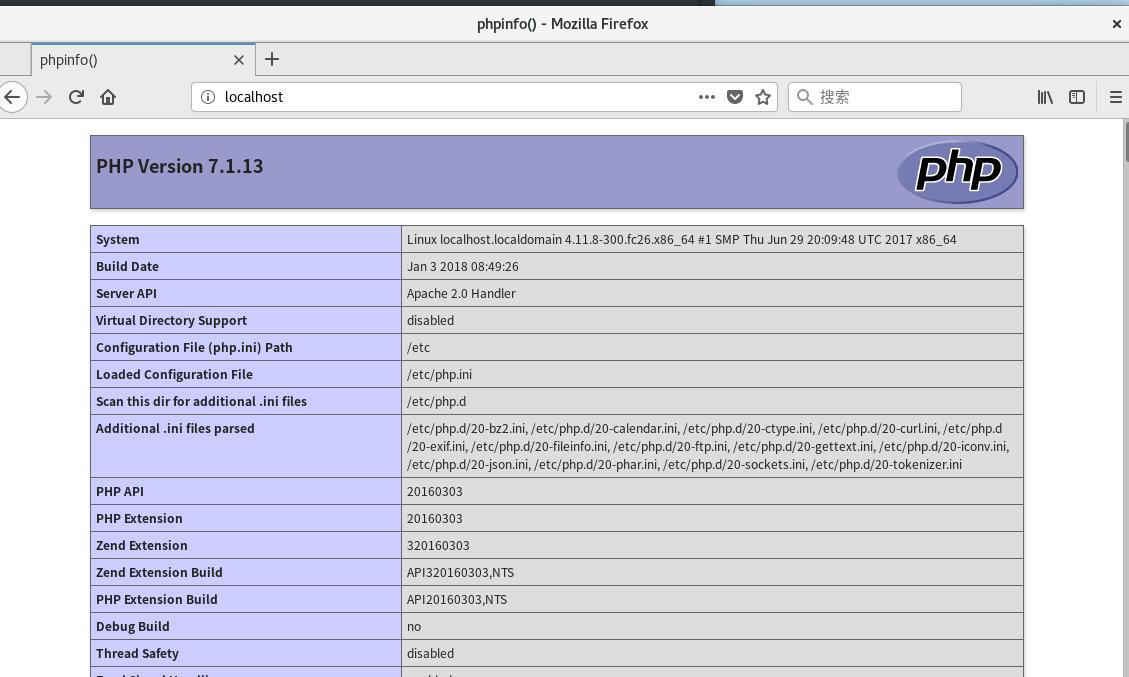Select the /etc/php.ini value
The height and width of the screenshot is (677, 1129).
(439, 375)
